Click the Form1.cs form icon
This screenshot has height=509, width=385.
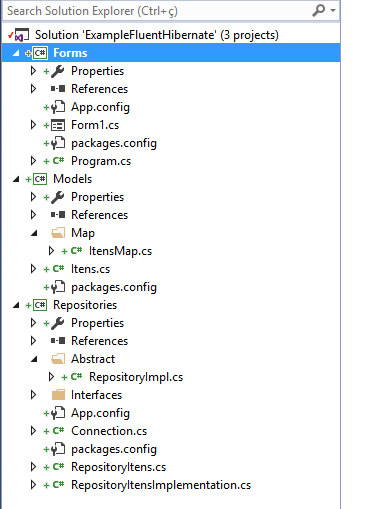(x=58, y=125)
